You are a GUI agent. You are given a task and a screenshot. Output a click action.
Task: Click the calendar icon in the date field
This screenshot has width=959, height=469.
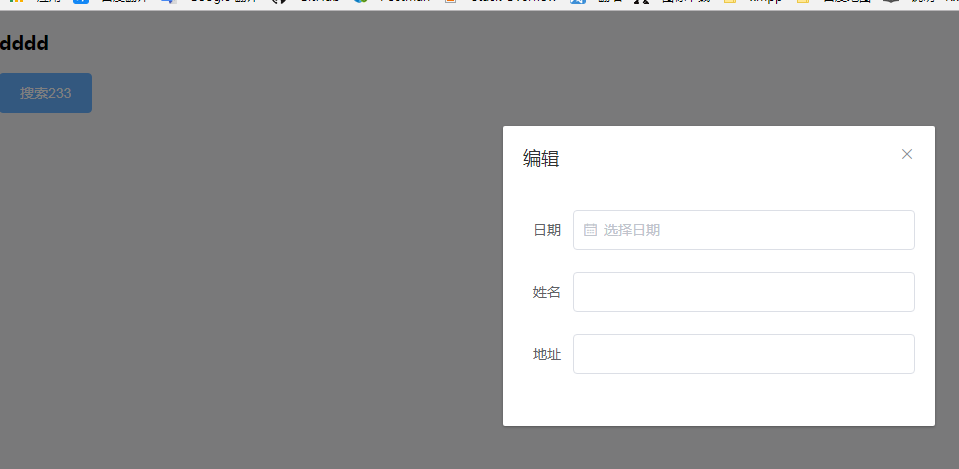pyautogui.click(x=590, y=230)
